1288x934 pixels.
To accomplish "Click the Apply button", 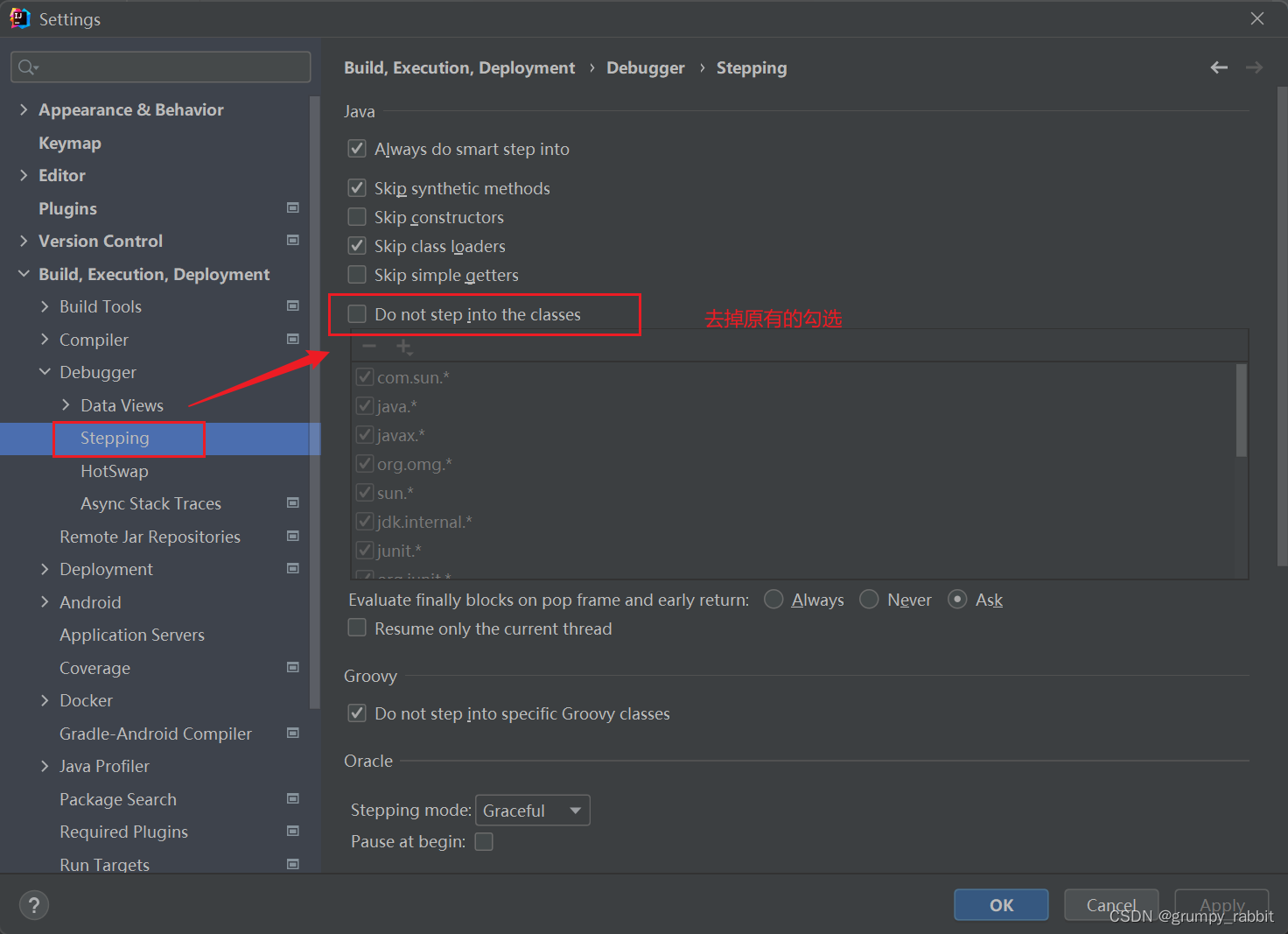I will [1221, 905].
